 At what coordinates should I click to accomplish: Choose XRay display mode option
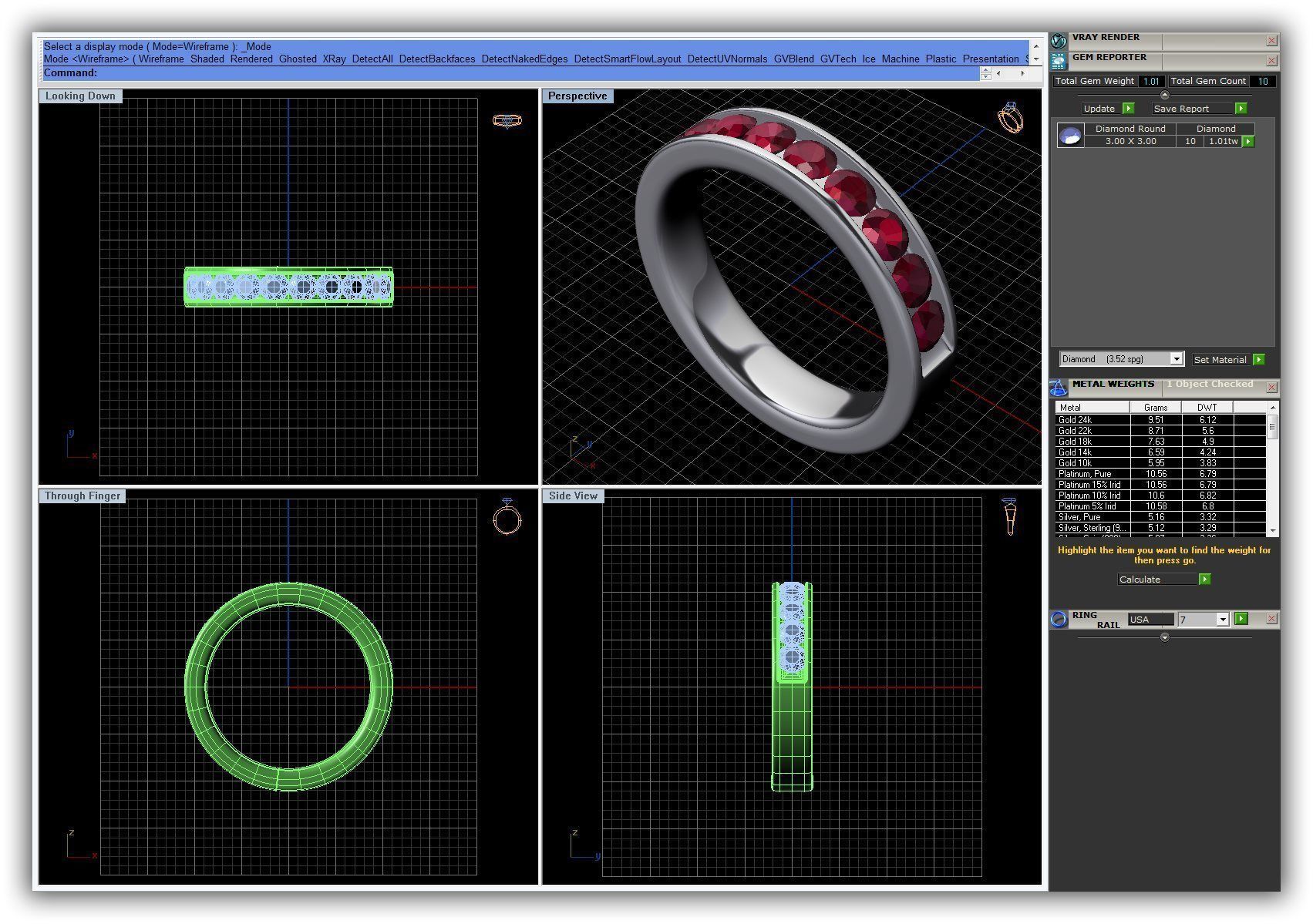pyautogui.click(x=334, y=59)
